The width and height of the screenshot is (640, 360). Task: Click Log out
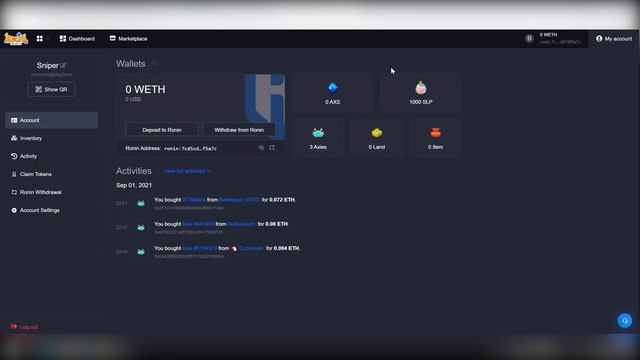click(24, 327)
